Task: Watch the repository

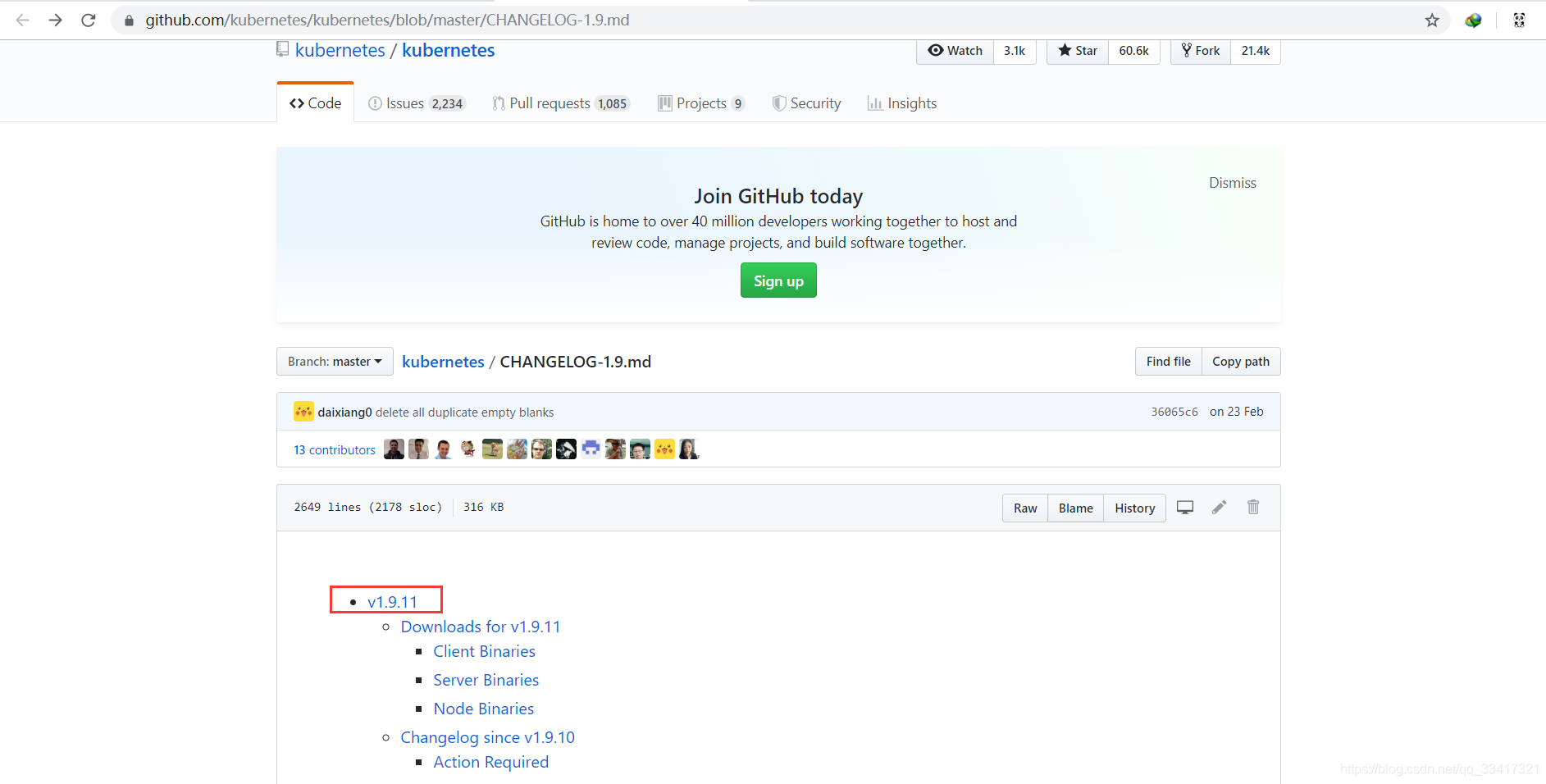Action: 955,51
